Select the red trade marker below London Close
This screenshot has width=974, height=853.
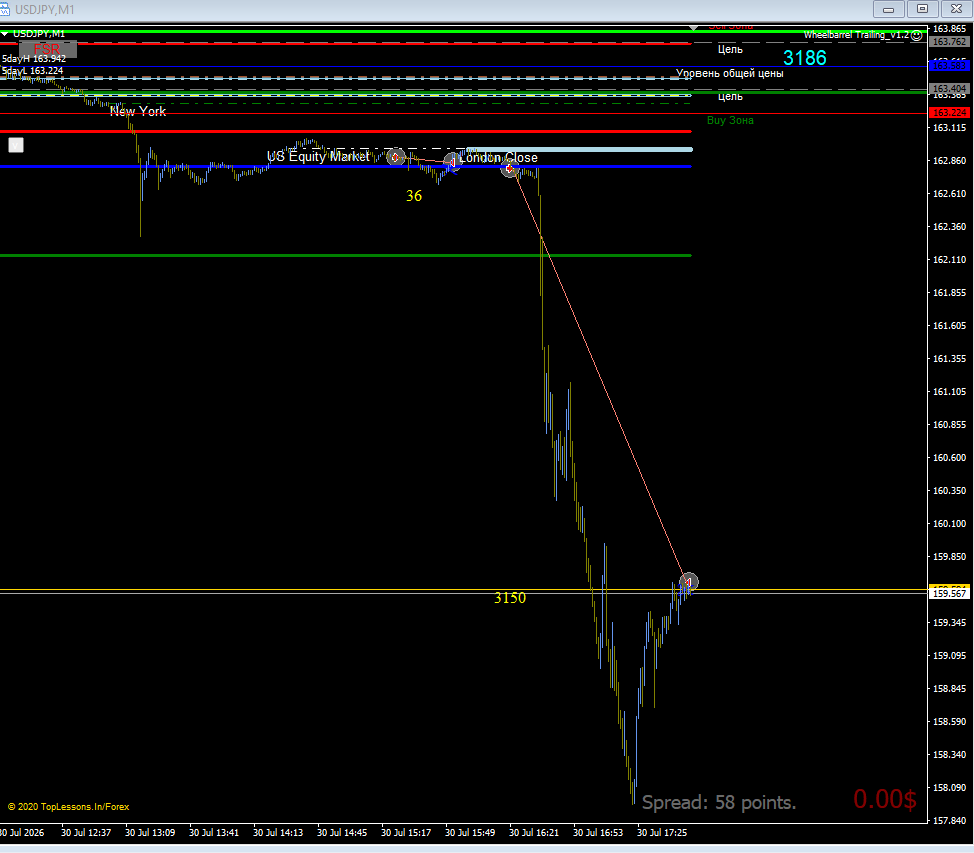[510, 168]
